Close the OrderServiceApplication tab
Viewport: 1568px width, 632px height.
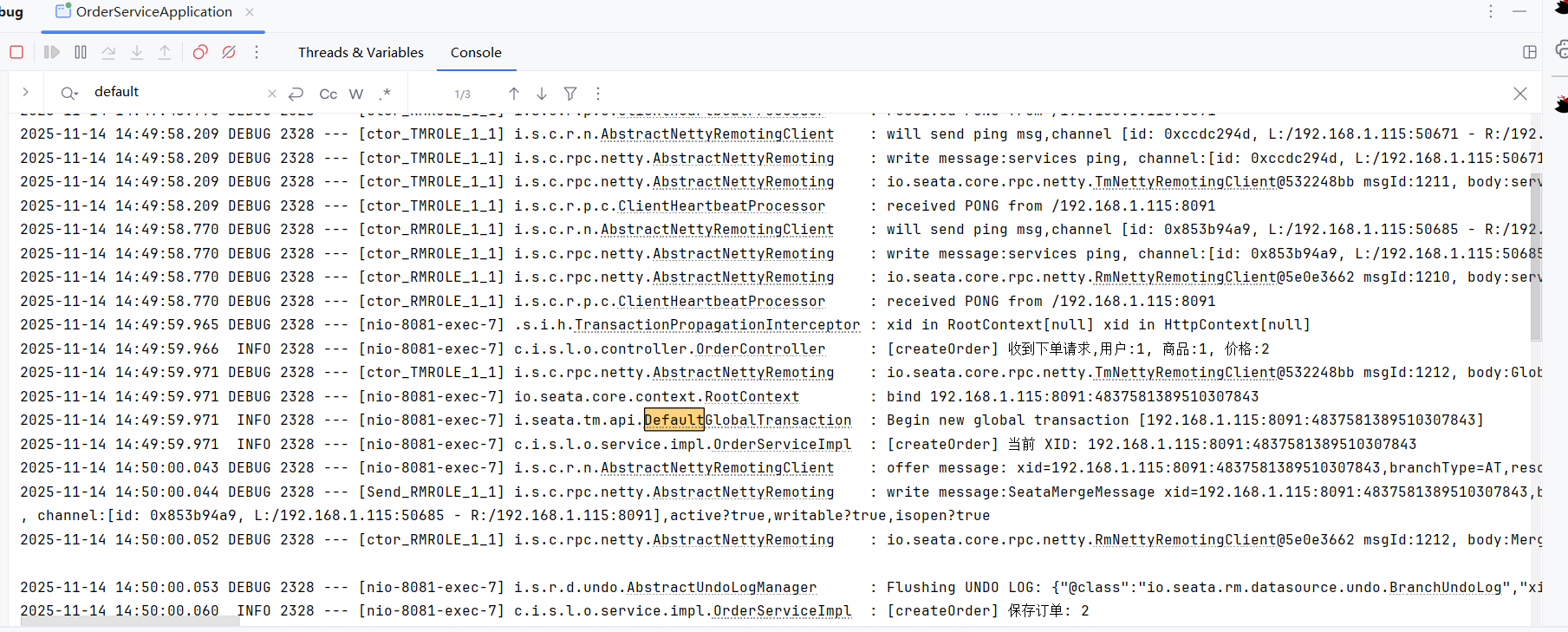[x=250, y=12]
